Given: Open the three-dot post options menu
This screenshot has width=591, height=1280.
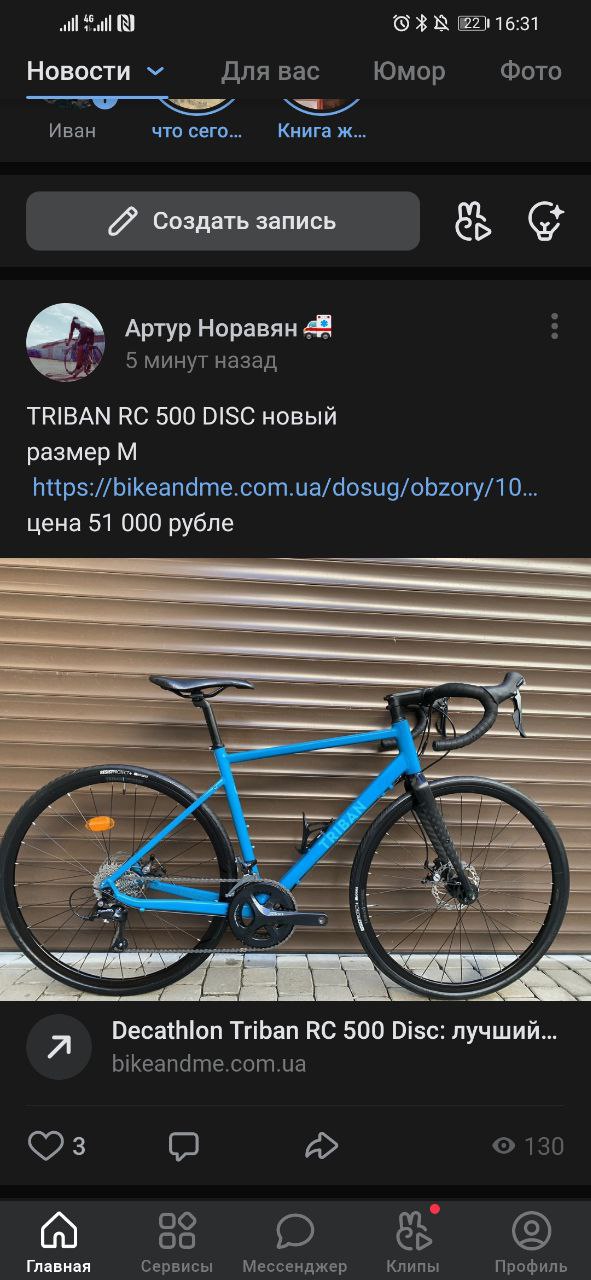Looking at the screenshot, I should [x=554, y=326].
